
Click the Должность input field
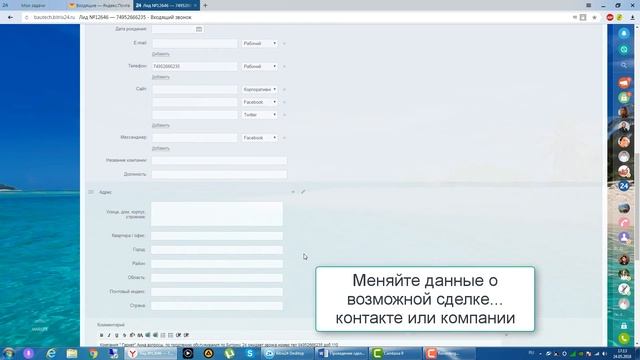click(x=219, y=174)
